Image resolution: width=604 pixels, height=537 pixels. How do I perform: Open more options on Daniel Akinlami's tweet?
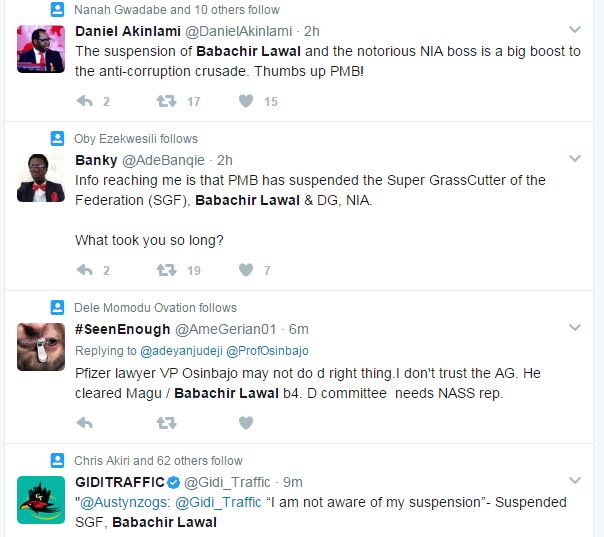click(x=575, y=29)
